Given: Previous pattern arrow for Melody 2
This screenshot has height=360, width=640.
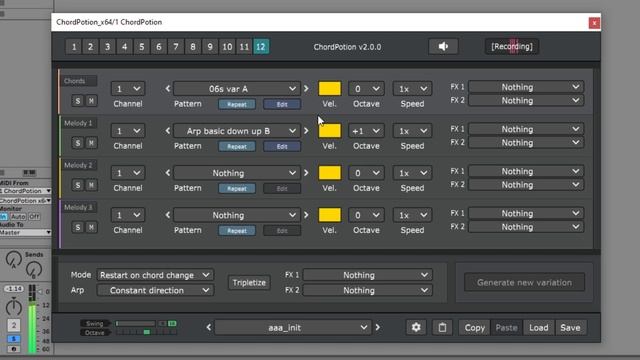Looking at the screenshot, I should [x=168, y=173].
